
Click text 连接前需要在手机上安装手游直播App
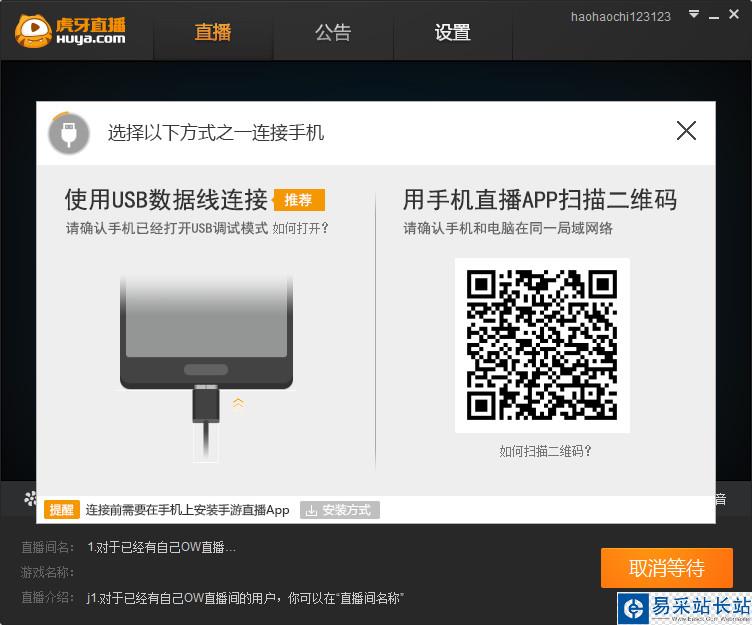(x=188, y=510)
